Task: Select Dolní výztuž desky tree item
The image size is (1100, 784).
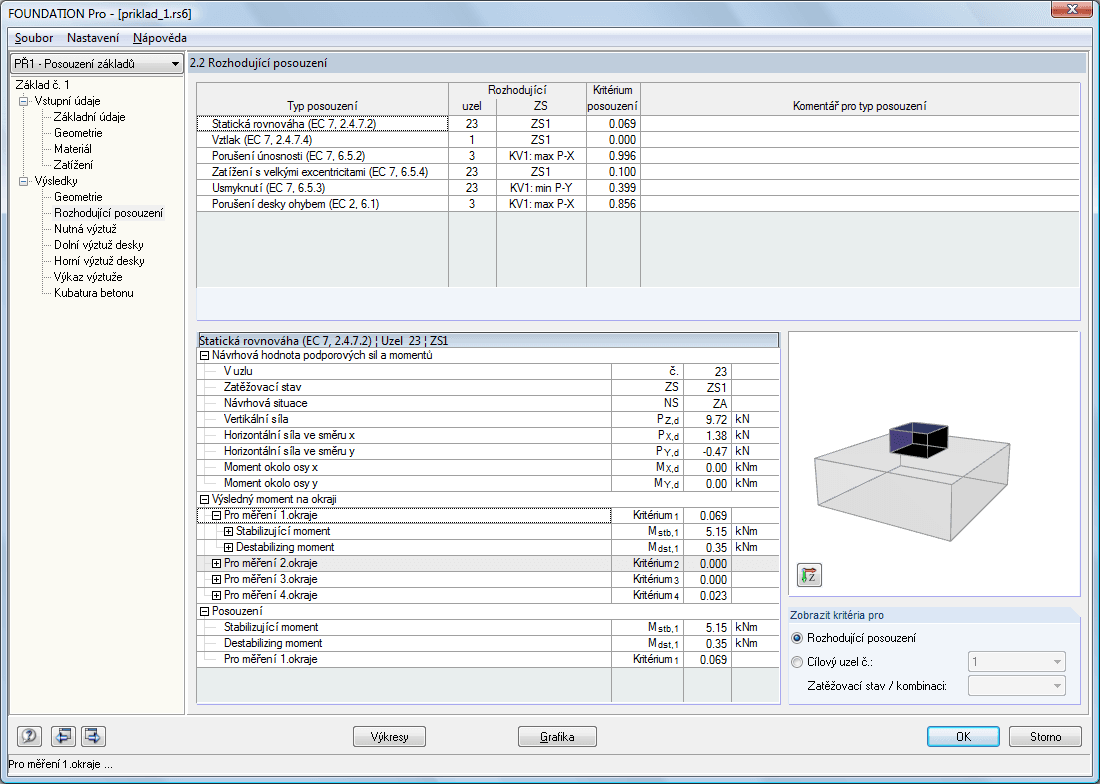Action: click(98, 245)
